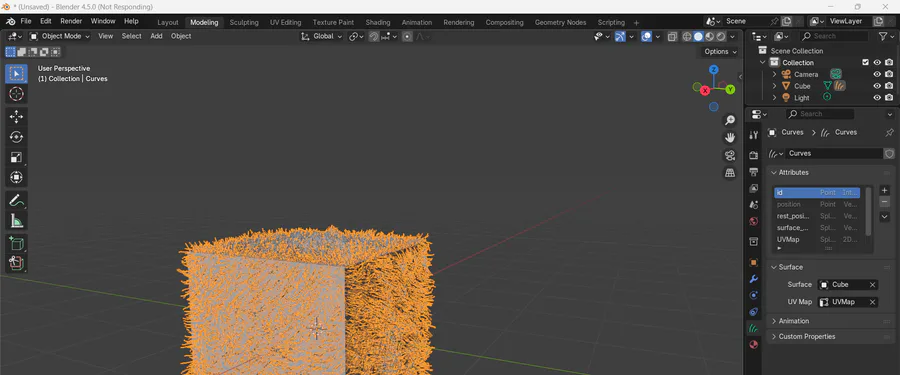This screenshot has height=375, width=900.
Task: Select the Measure tool
Action: point(16,221)
